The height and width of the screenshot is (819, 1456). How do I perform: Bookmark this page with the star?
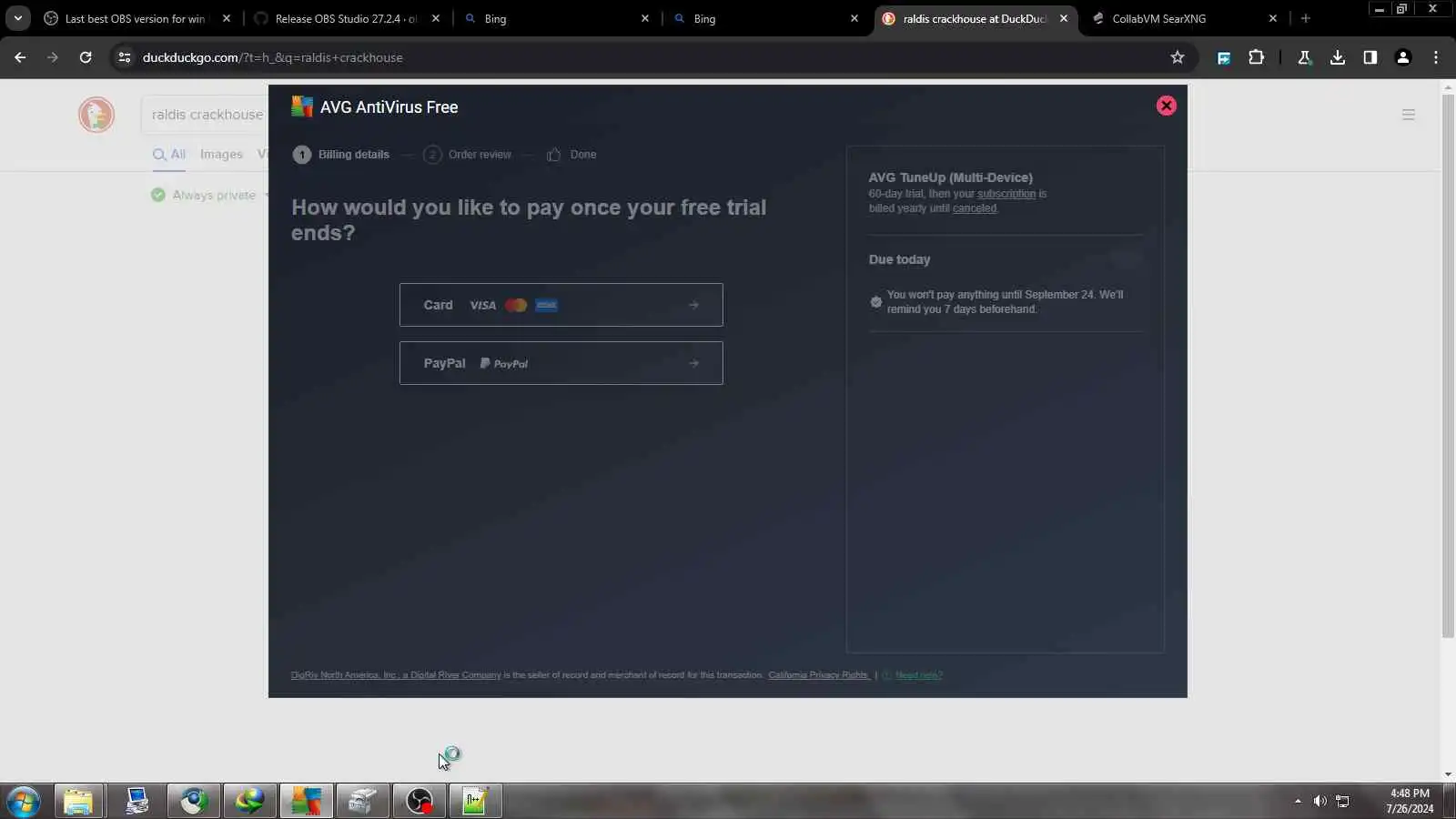(1178, 57)
